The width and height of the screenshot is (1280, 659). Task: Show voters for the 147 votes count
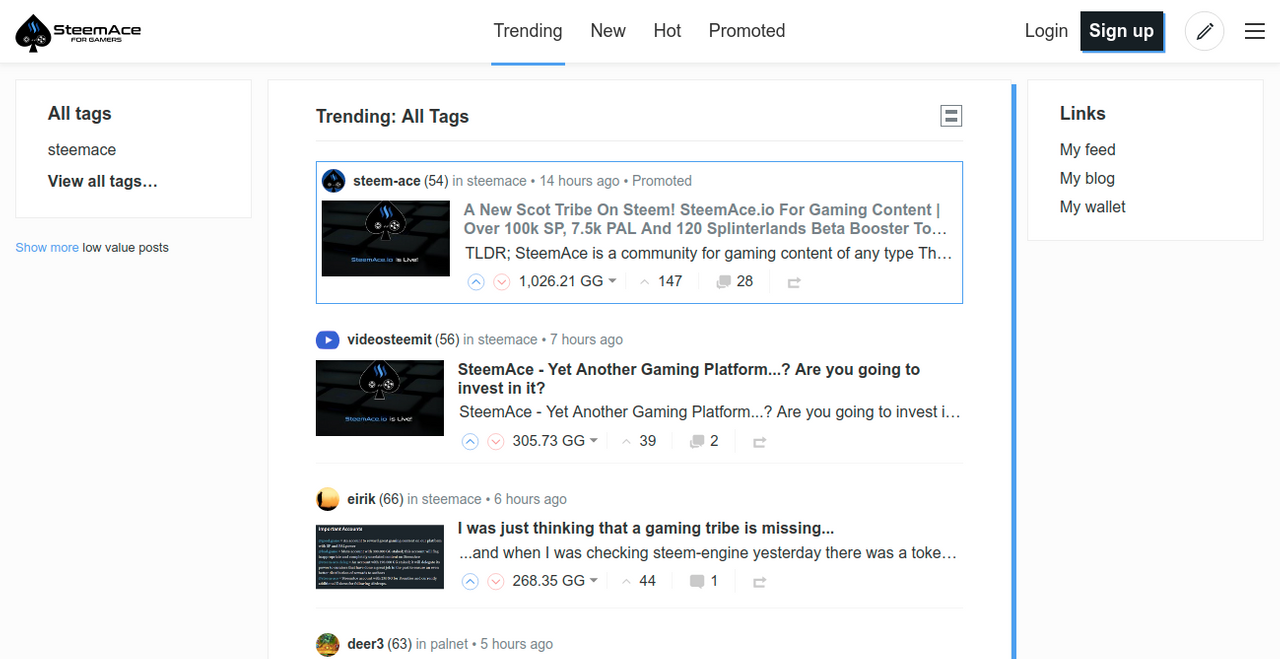click(661, 281)
